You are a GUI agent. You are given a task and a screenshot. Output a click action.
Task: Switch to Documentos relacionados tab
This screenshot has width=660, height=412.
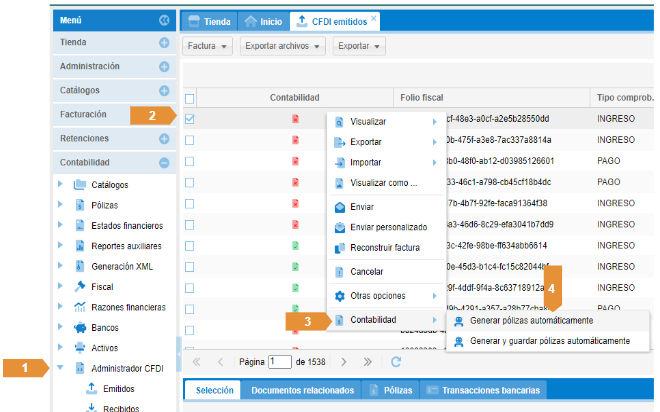[302, 390]
